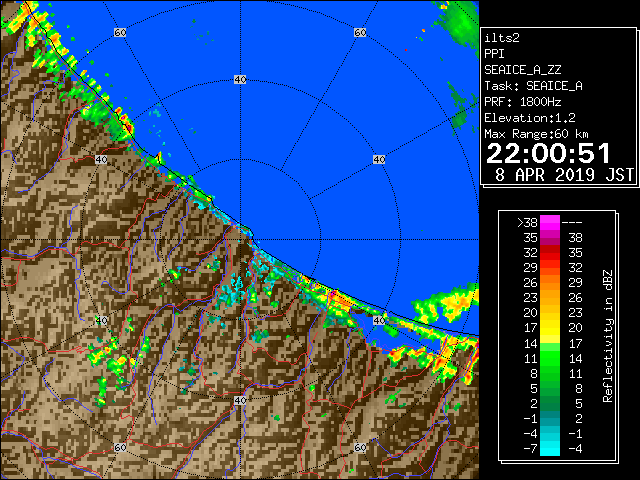
Task: Click the 'SEAICE_A_ZZ' product name
Action: click(x=522, y=70)
